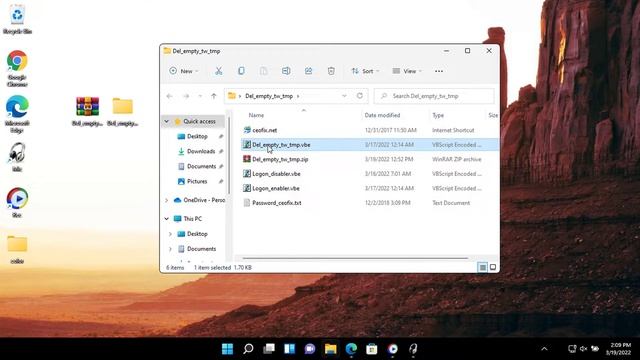Open the View options dropdown
Screen dimensions: 640x360
[407, 71]
